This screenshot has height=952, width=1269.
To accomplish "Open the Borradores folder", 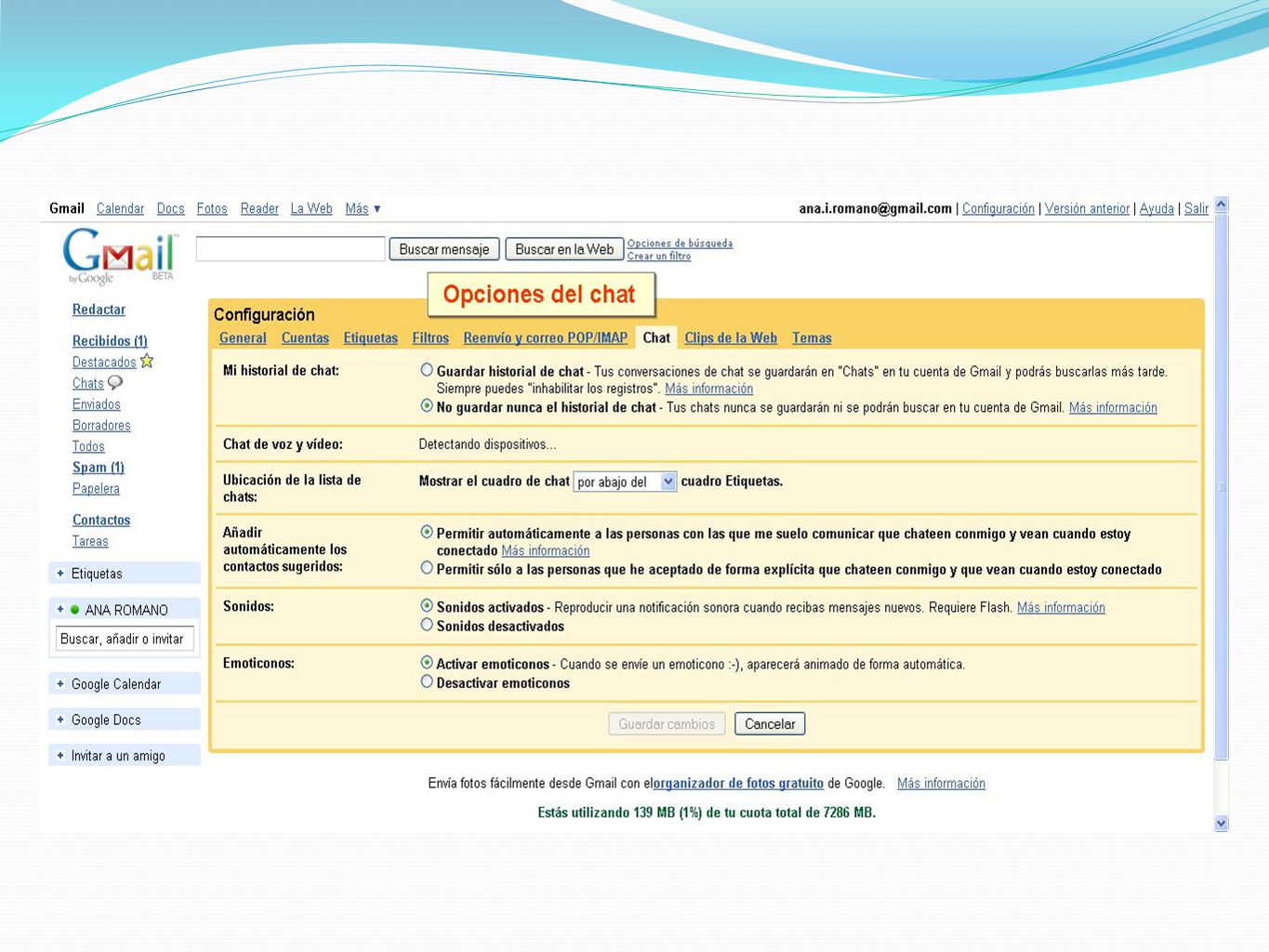I will [x=101, y=426].
